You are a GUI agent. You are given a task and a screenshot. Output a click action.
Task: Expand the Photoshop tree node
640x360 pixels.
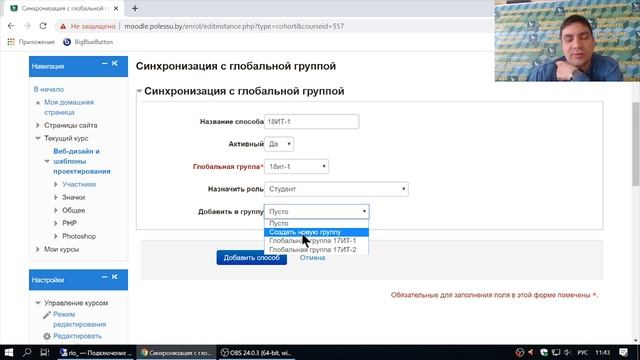[56, 236]
